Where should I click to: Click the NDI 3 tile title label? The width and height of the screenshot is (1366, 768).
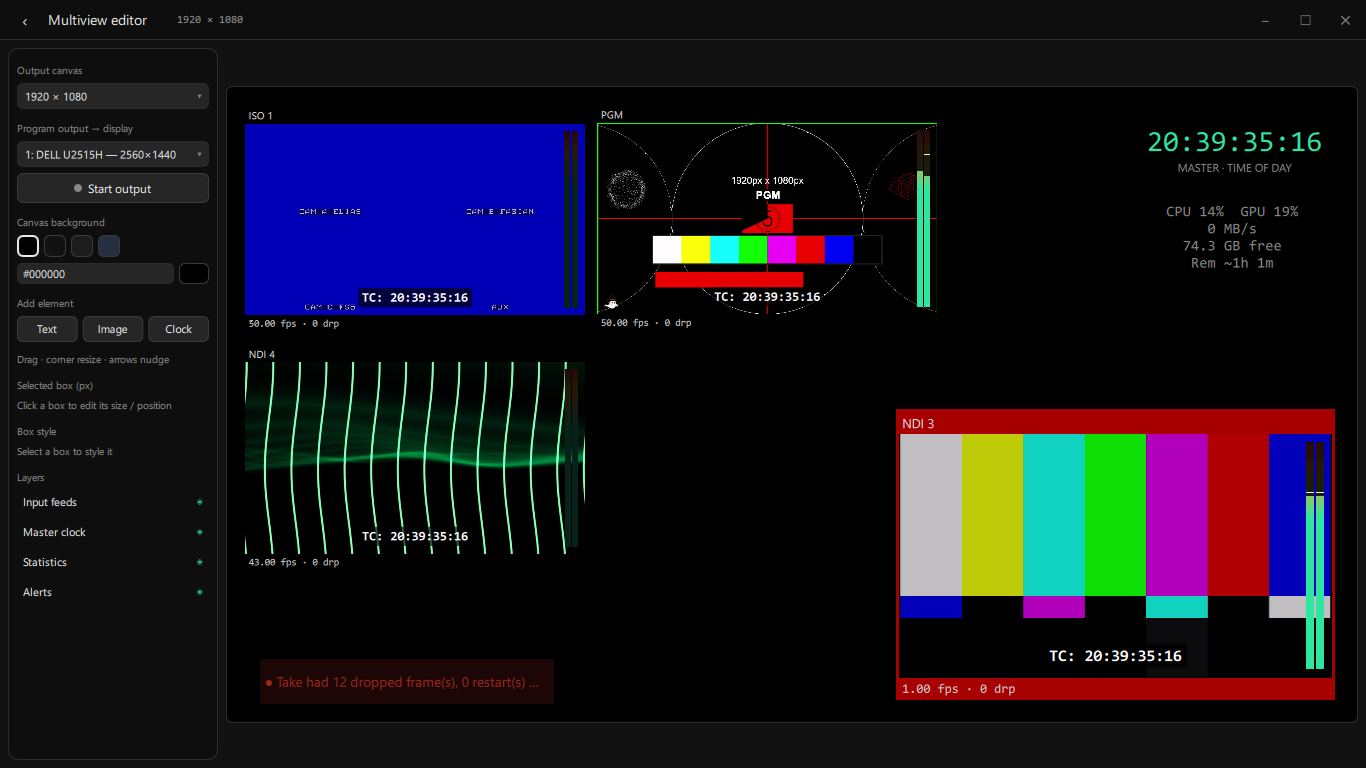918,424
